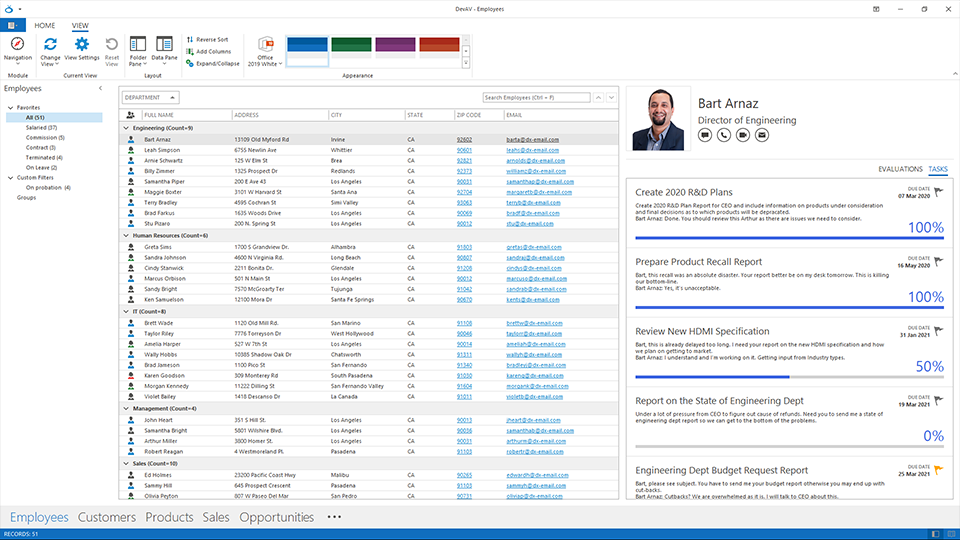Switch to the EVALUATIONS tab
The width and height of the screenshot is (960, 540).
tap(899, 169)
